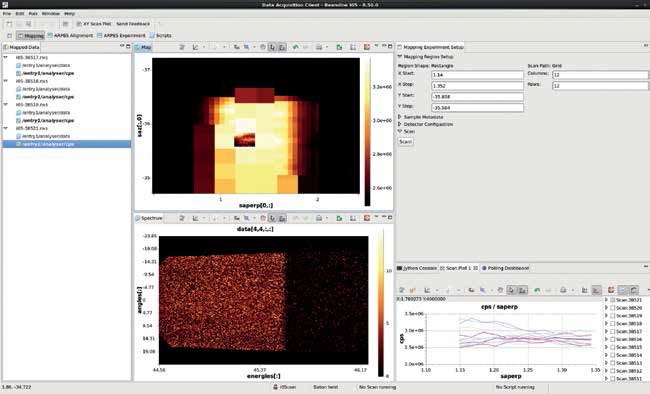Toggle the Scan 38518 checkbox

pyautogui.click(x=613, y=323)
